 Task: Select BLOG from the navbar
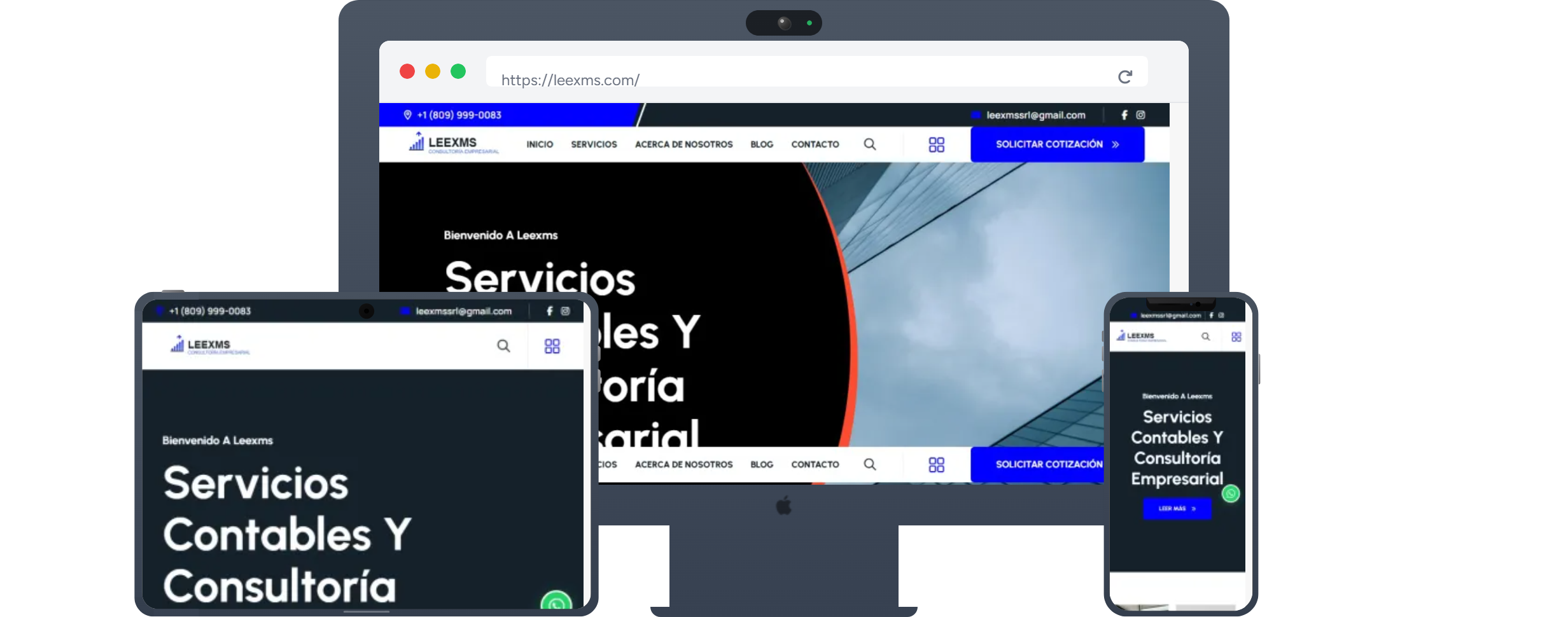[x=761, y=144]
